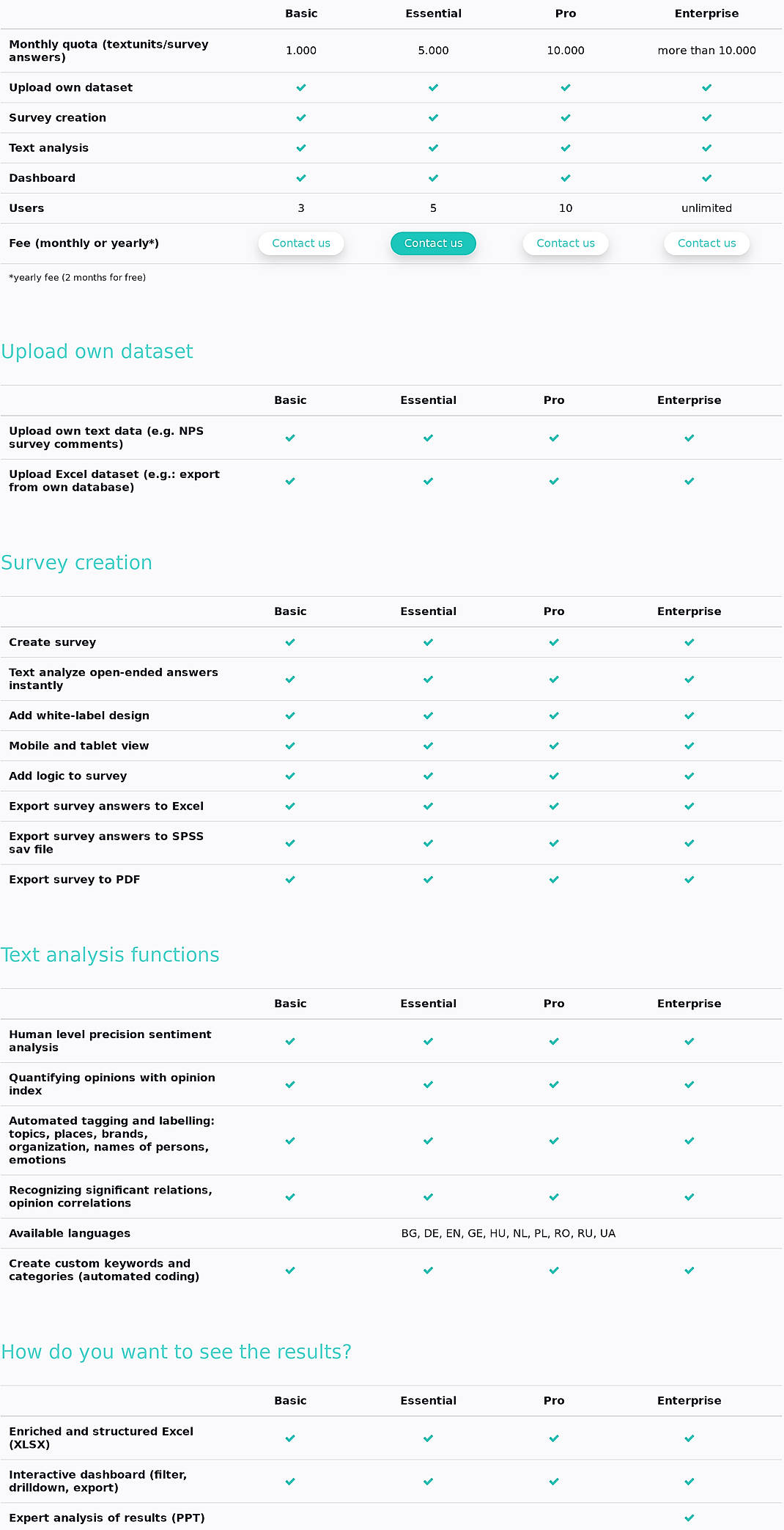Click Essential header in Survey creation table
The width and height of the screenshot is (784, 1530).
(428, 611)
